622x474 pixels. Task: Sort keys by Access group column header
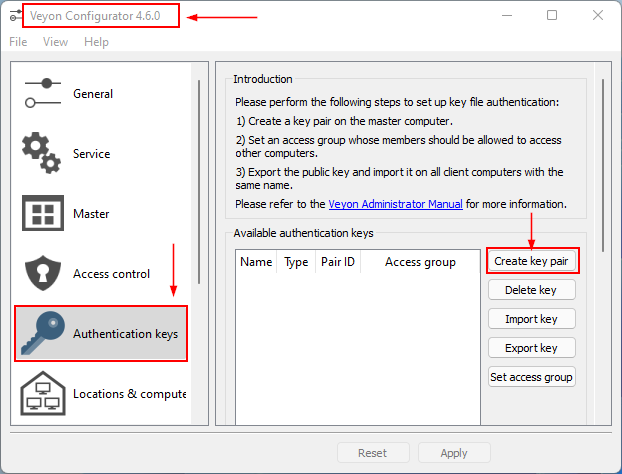tap(420, 262)
